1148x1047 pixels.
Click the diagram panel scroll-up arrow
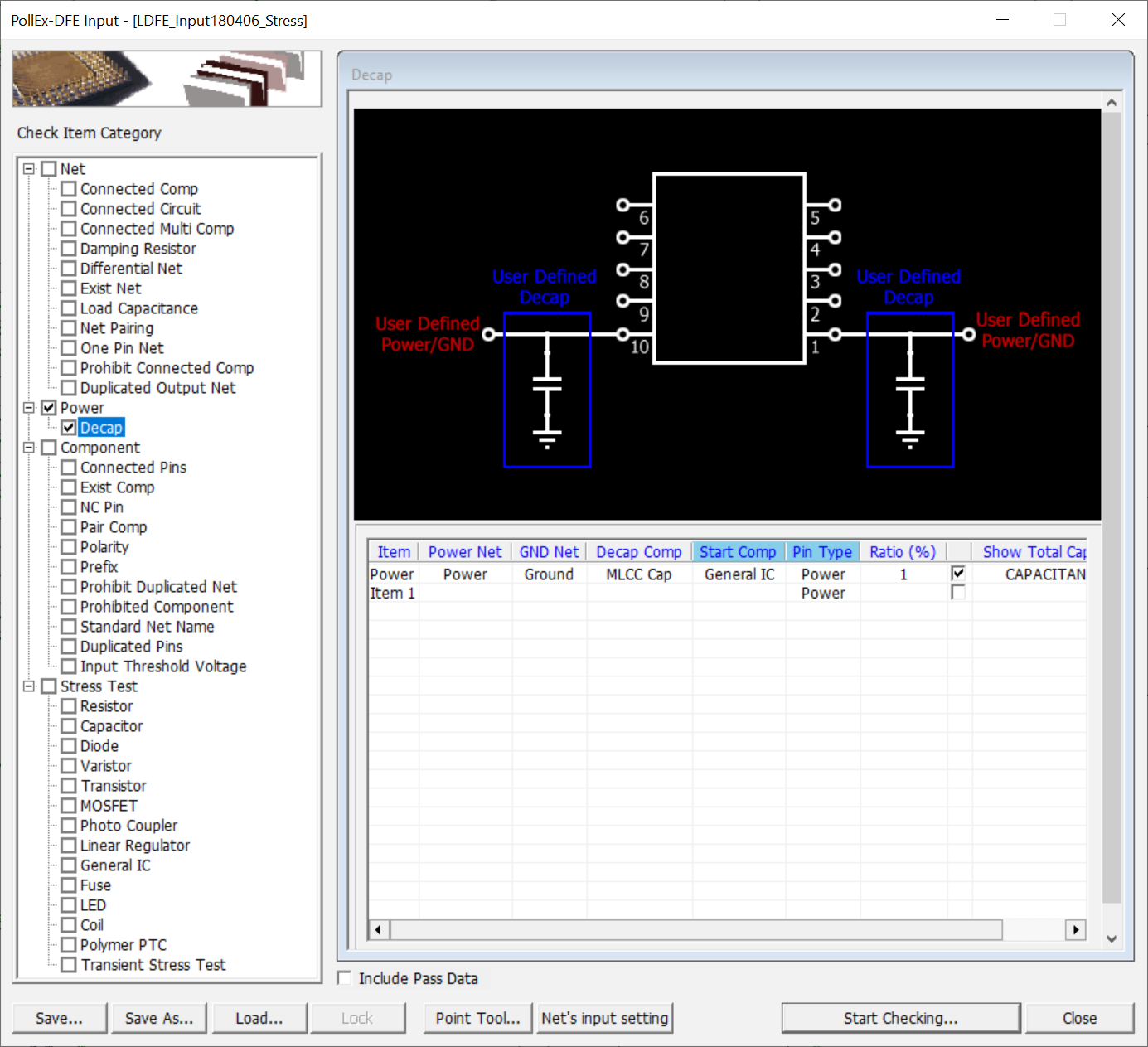tap(1112, 103)
